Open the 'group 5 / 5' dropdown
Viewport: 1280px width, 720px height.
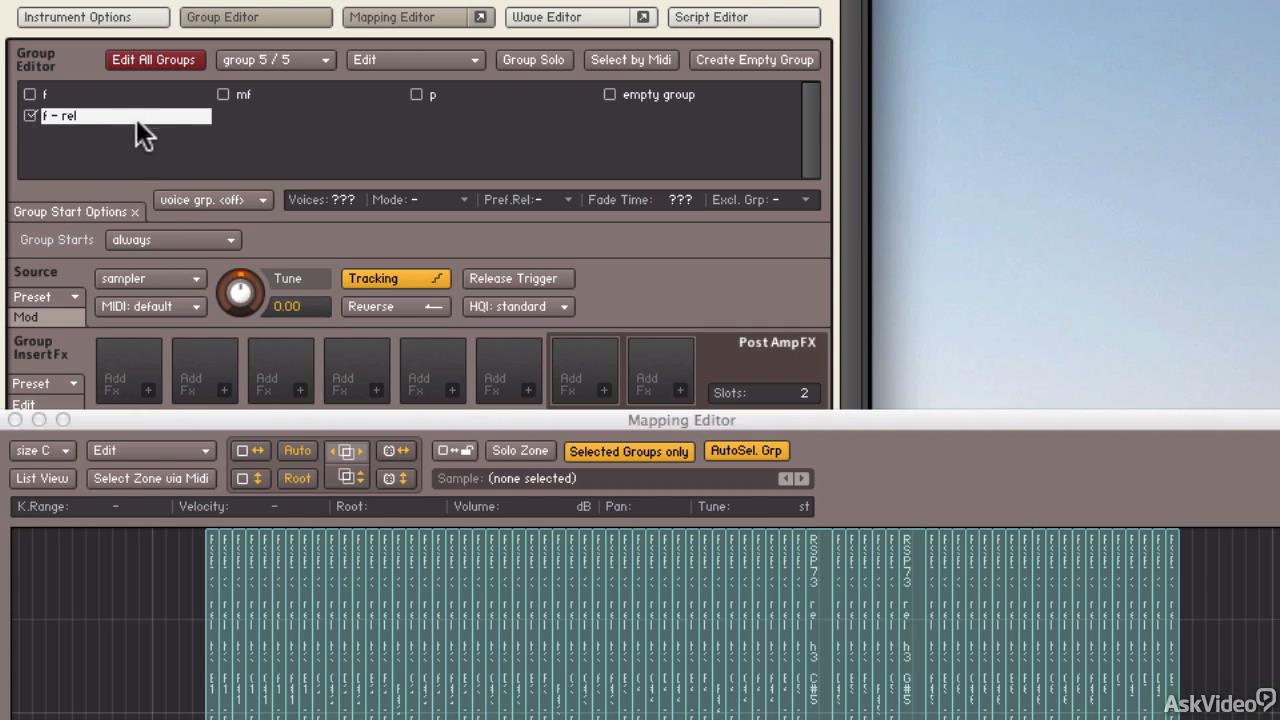click(x=275, y=60)
